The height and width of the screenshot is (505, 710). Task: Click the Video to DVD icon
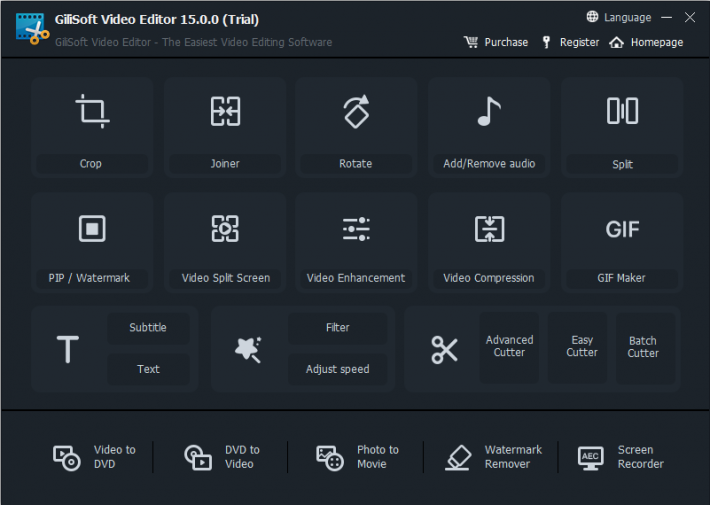coord(67,458)
